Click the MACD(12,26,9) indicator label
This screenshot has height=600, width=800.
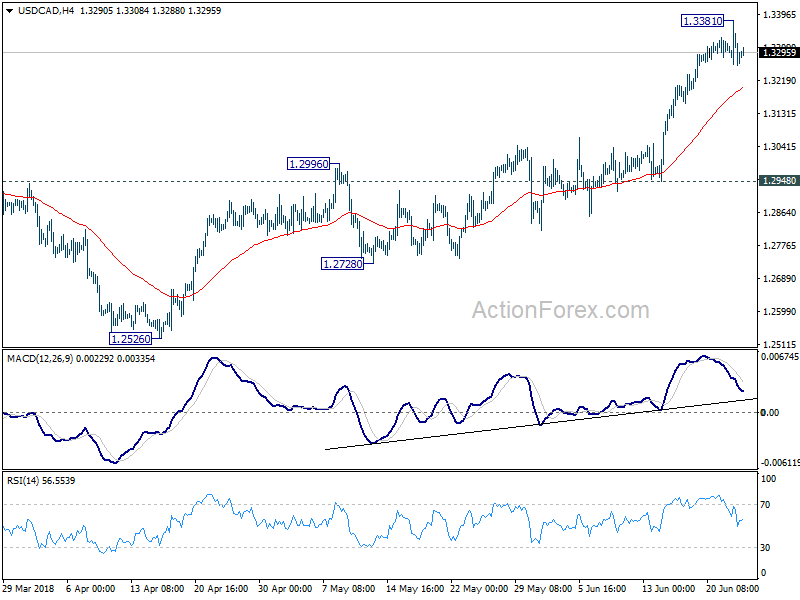pos(40,359)
